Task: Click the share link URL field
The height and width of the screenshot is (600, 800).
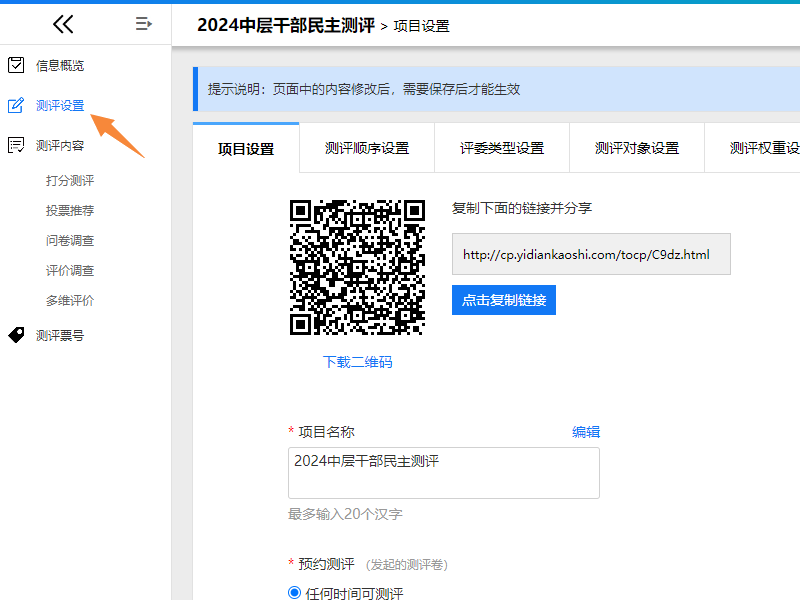Action: click(x=591, y=254)
